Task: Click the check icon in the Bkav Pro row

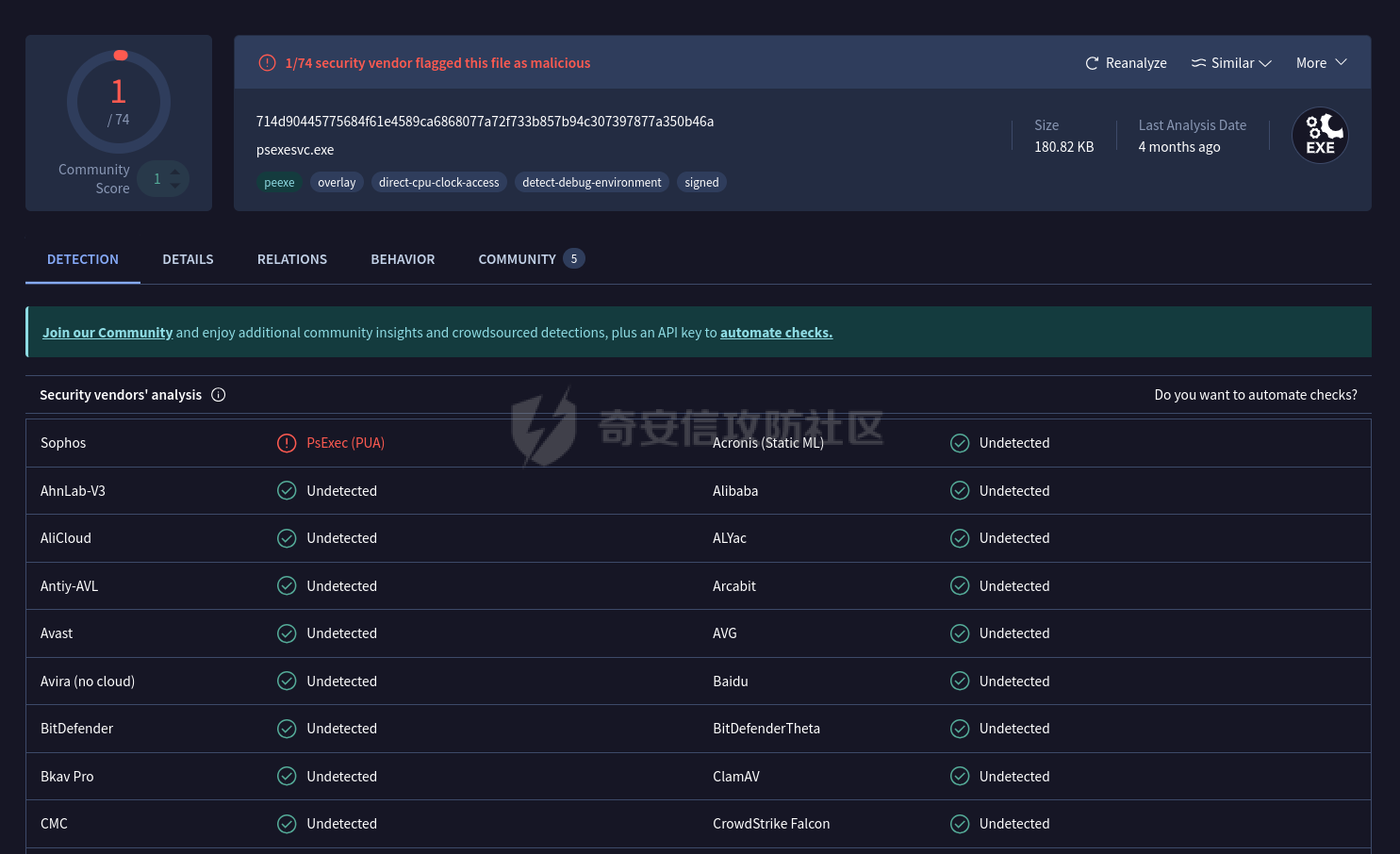Action: pyautogui.click(x=287, y=777)
